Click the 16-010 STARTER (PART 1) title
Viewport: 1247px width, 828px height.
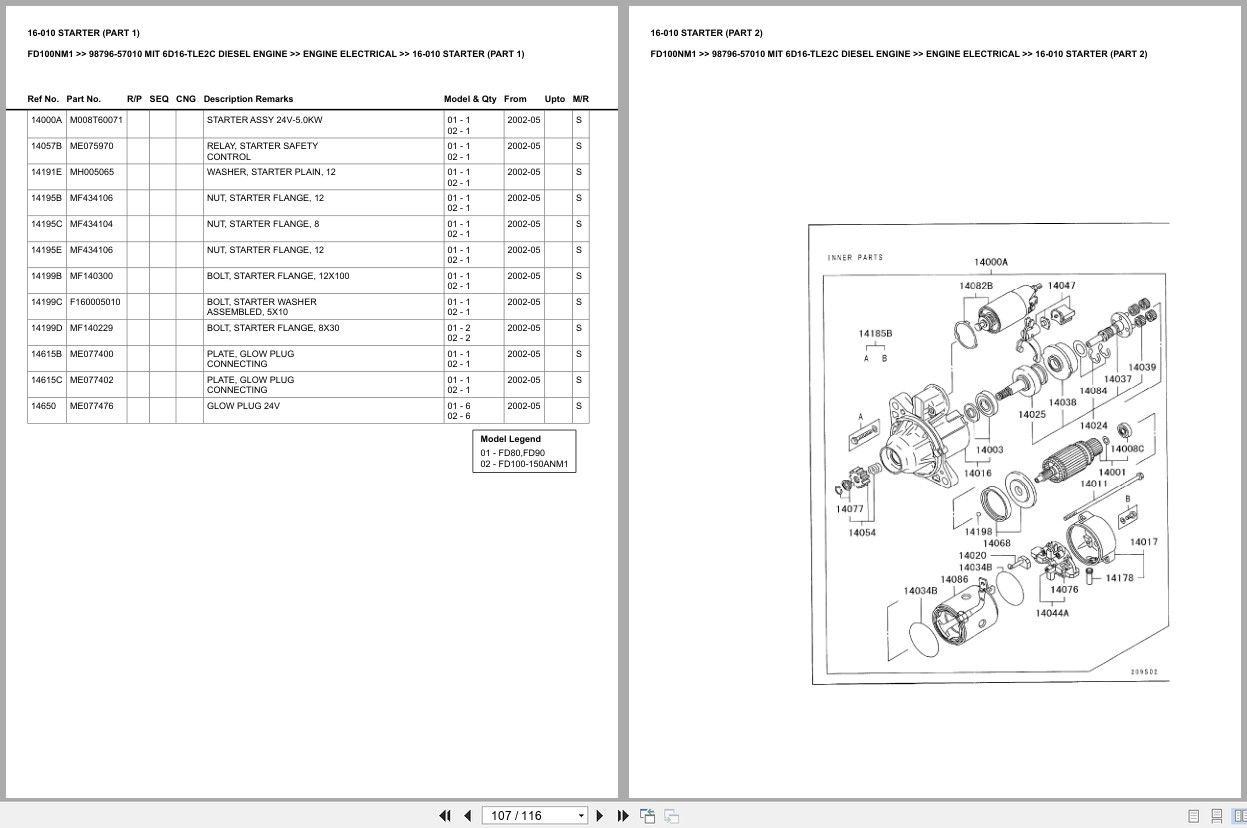pyautogui.click(x=84, y=33)
